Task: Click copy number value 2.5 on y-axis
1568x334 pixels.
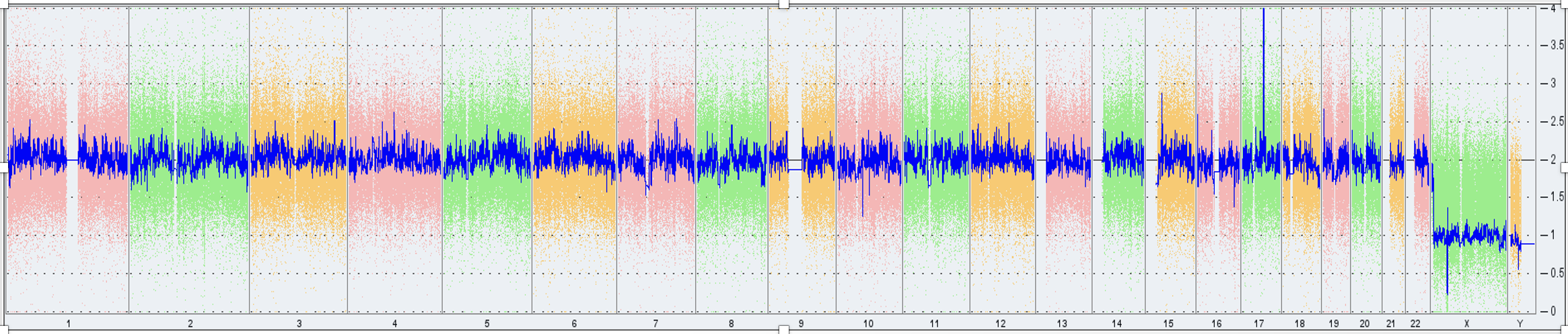Action: point(1557,122)
